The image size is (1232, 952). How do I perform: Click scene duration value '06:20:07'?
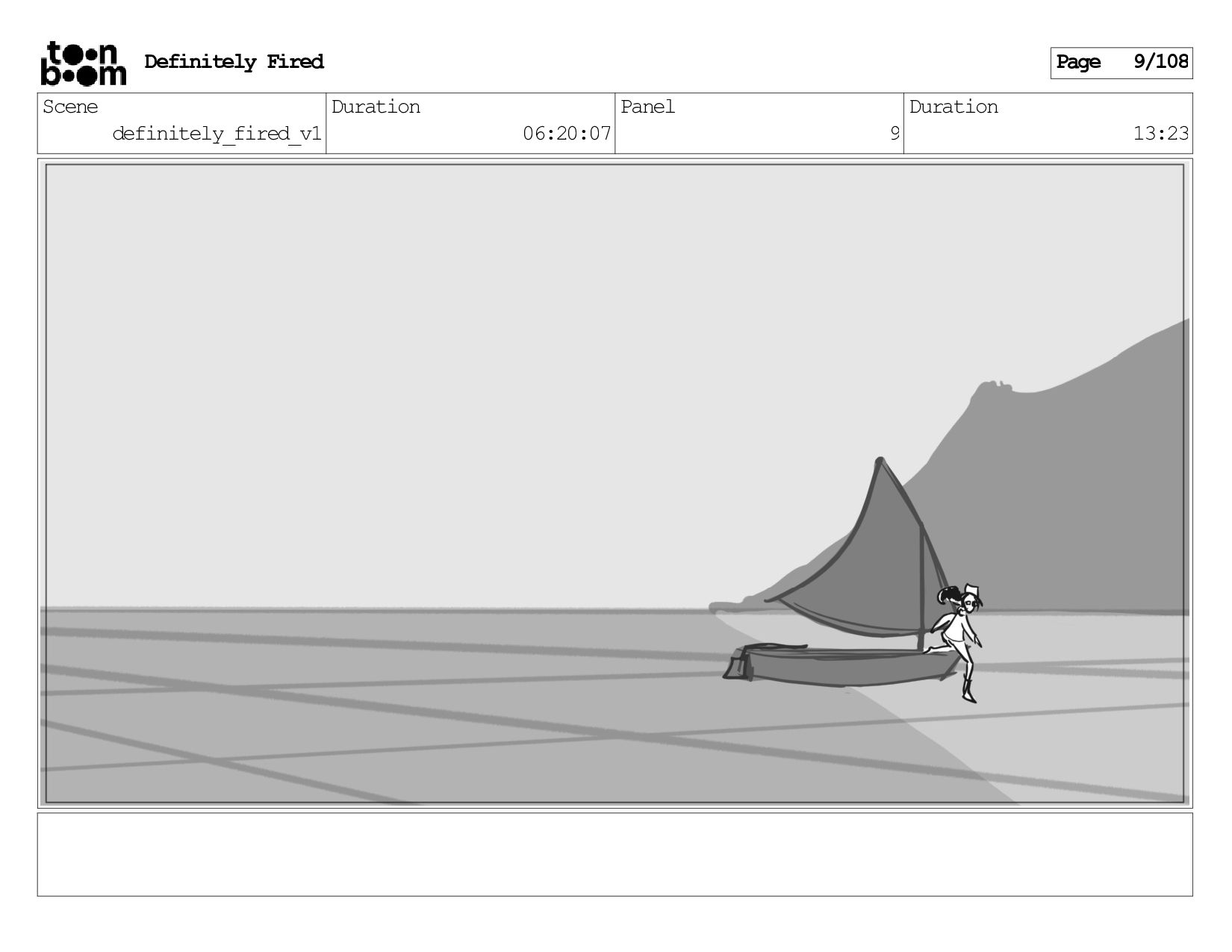pos(567,134)
